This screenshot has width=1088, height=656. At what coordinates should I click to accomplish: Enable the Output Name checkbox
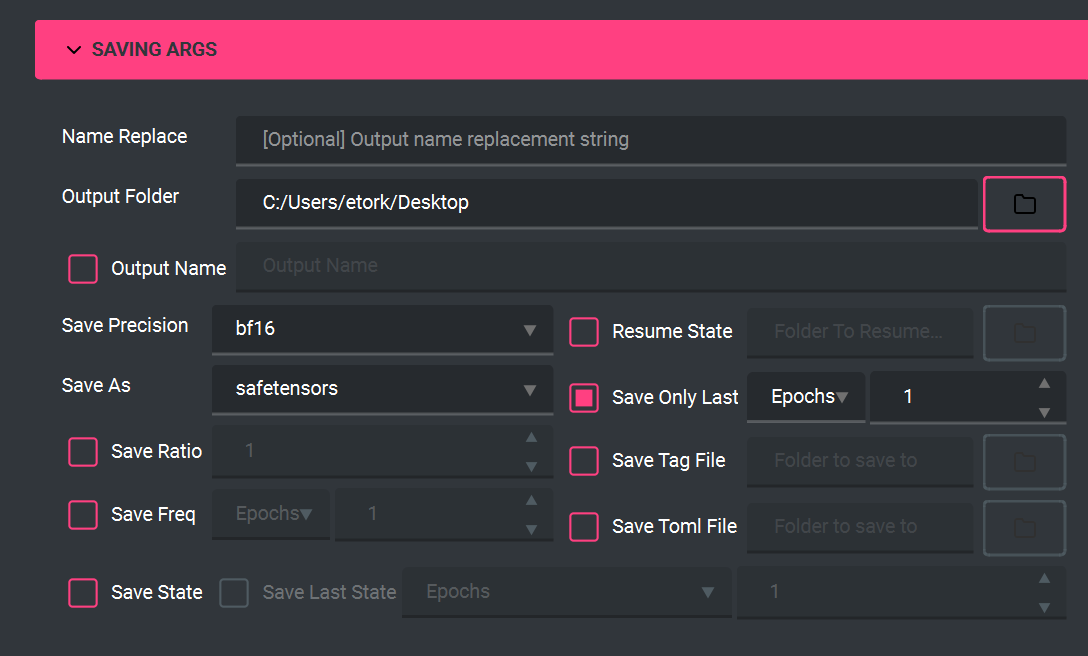83,268
